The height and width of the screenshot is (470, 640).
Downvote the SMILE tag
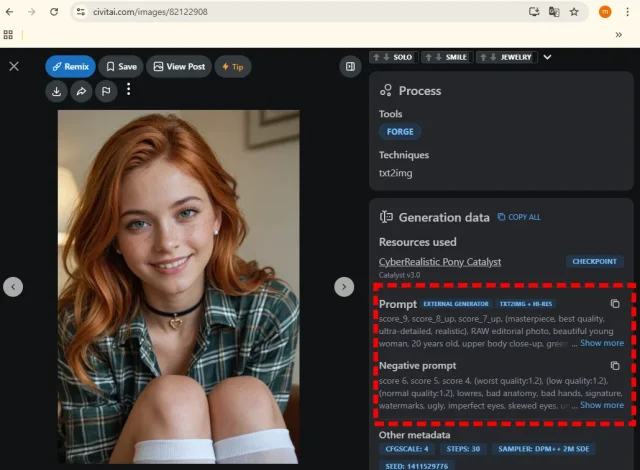coord(438,57)
